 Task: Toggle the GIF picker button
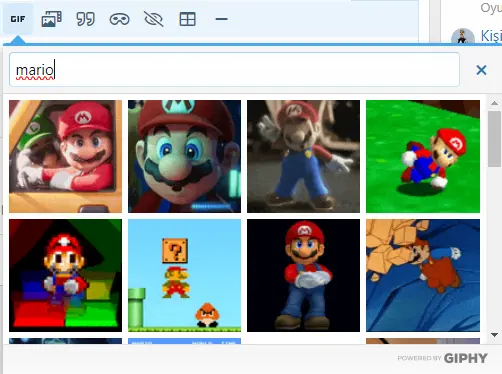coord(18,19)
